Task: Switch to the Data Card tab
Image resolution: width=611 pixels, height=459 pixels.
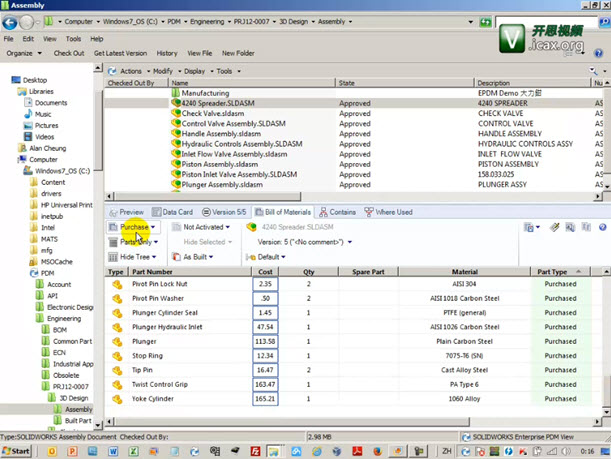Action: pos(176,212)
